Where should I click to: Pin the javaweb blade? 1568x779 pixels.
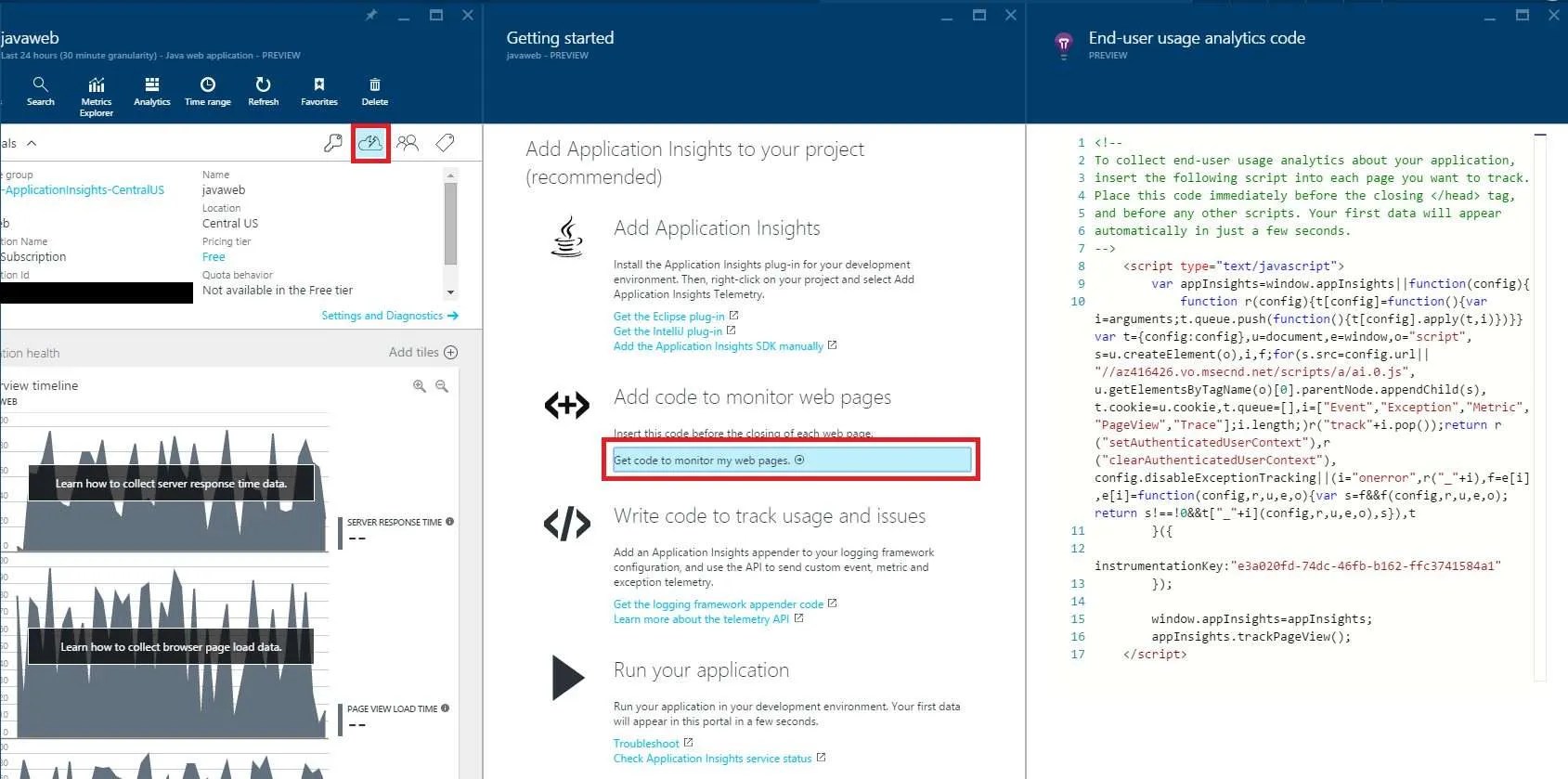(x=371, y=15)
